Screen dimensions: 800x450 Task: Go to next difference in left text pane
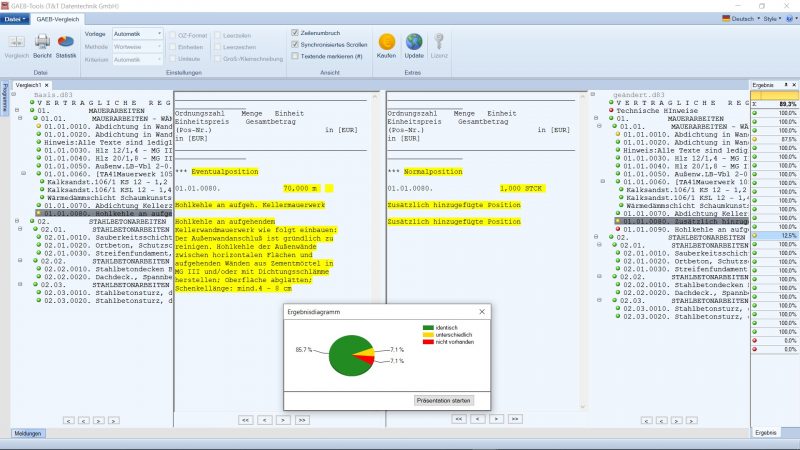point(283,420)
